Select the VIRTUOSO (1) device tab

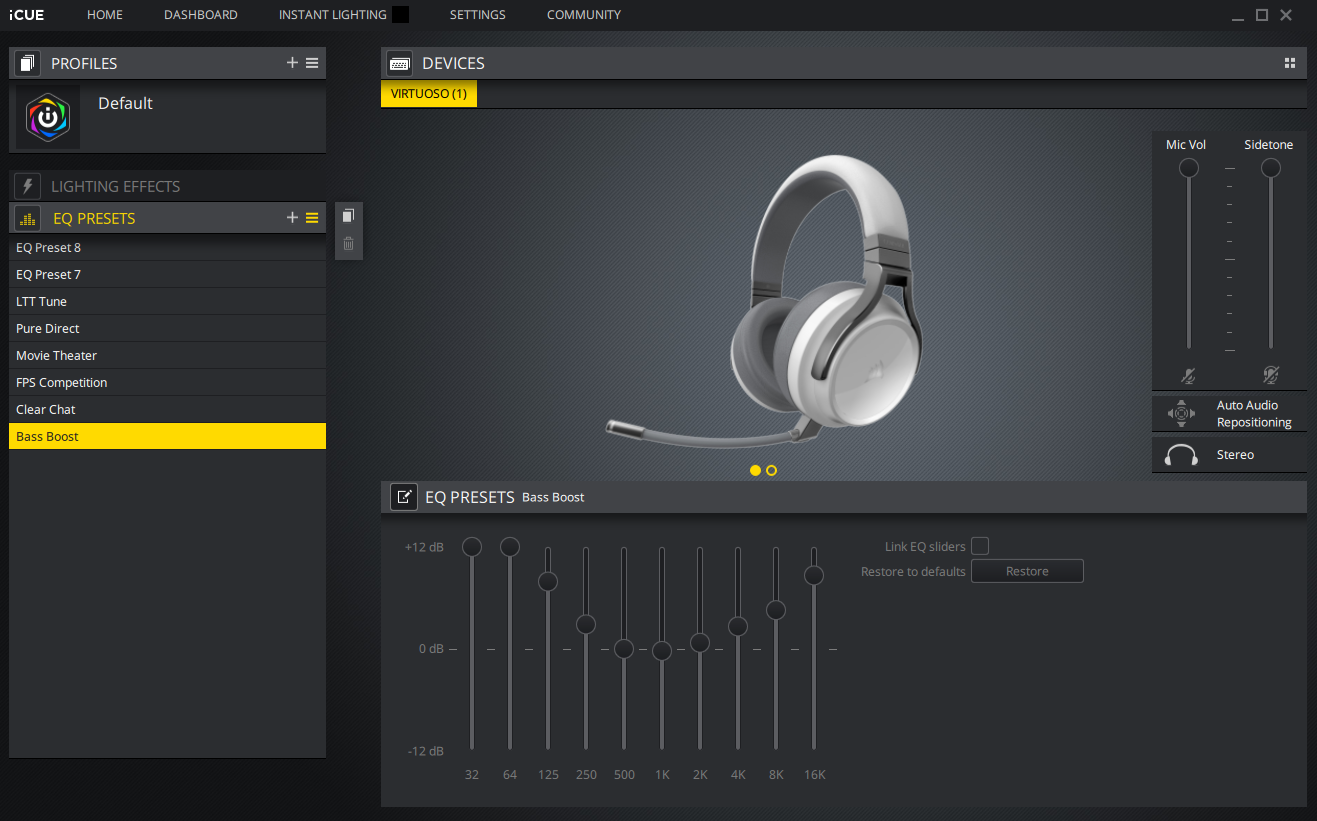[429, 94]
